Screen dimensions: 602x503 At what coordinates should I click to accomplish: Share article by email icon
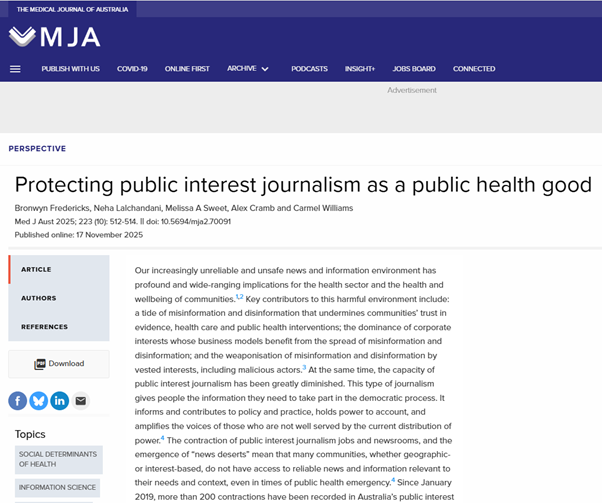pyautogui.click(x=81, y=401)
